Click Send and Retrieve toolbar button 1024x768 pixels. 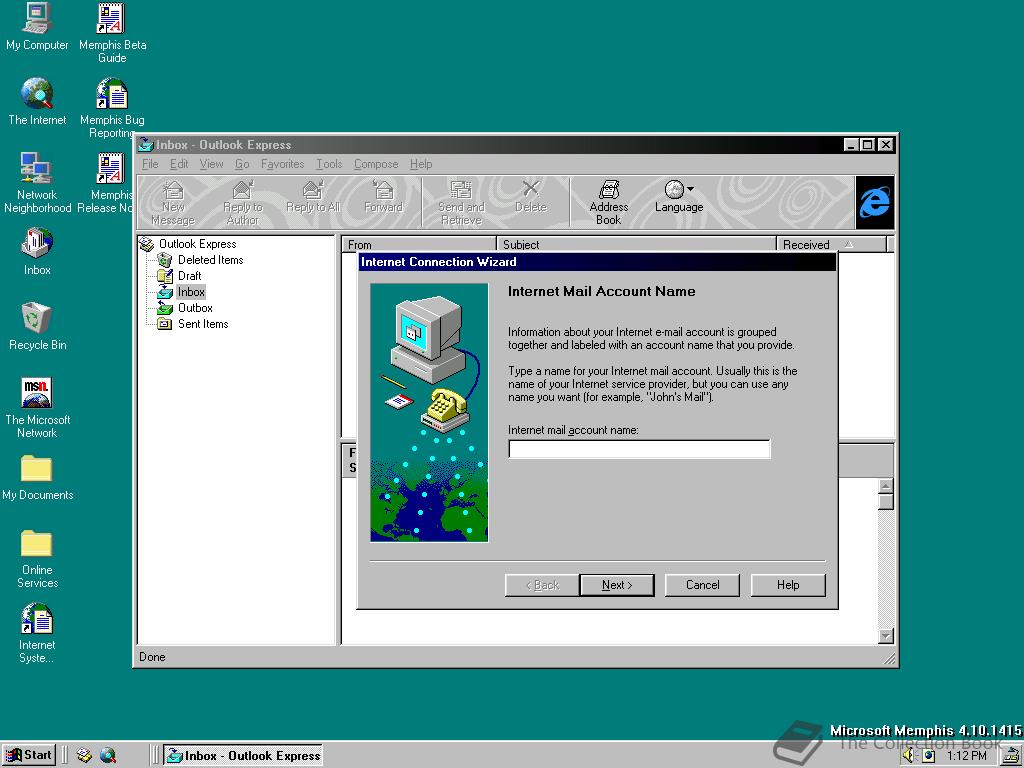click(461, 203)
